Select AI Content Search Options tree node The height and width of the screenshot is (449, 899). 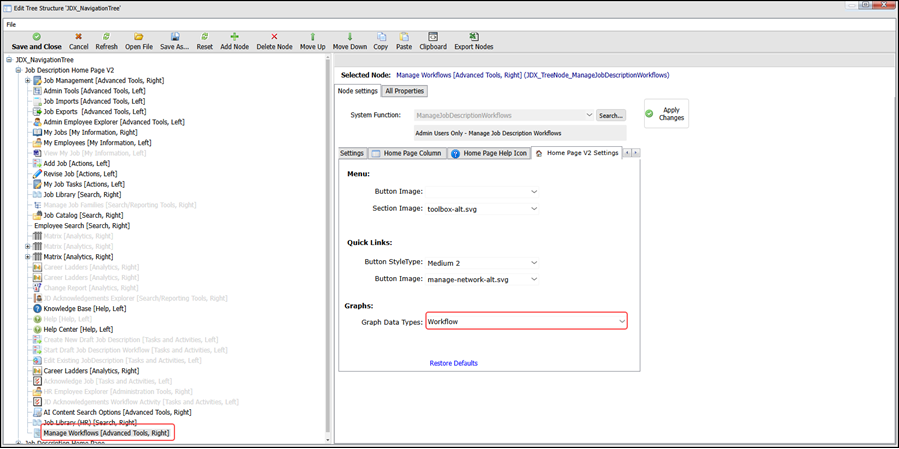click(x=118, y=412)
